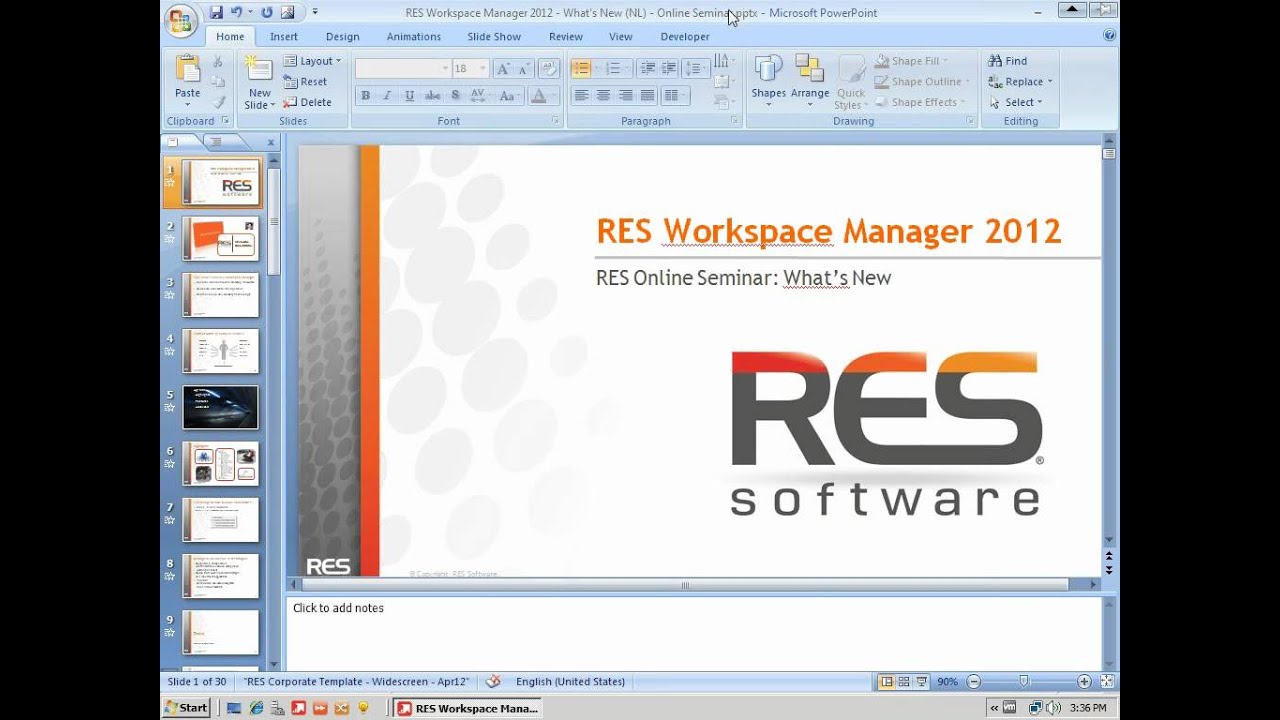Select slide 5 thumbnail
The height and width of the screenshot is (720, 1280).
pyautogui.click(x=220, y=407)
